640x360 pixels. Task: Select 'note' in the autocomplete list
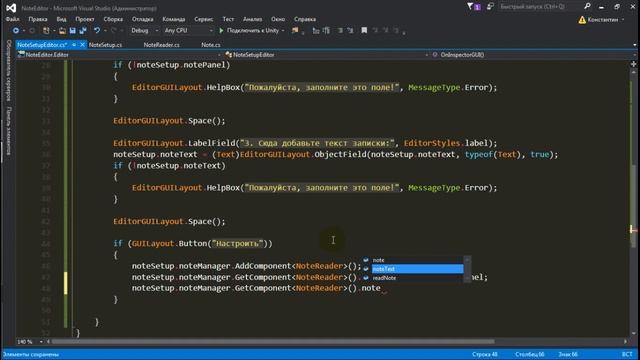(x=413, y=260)
